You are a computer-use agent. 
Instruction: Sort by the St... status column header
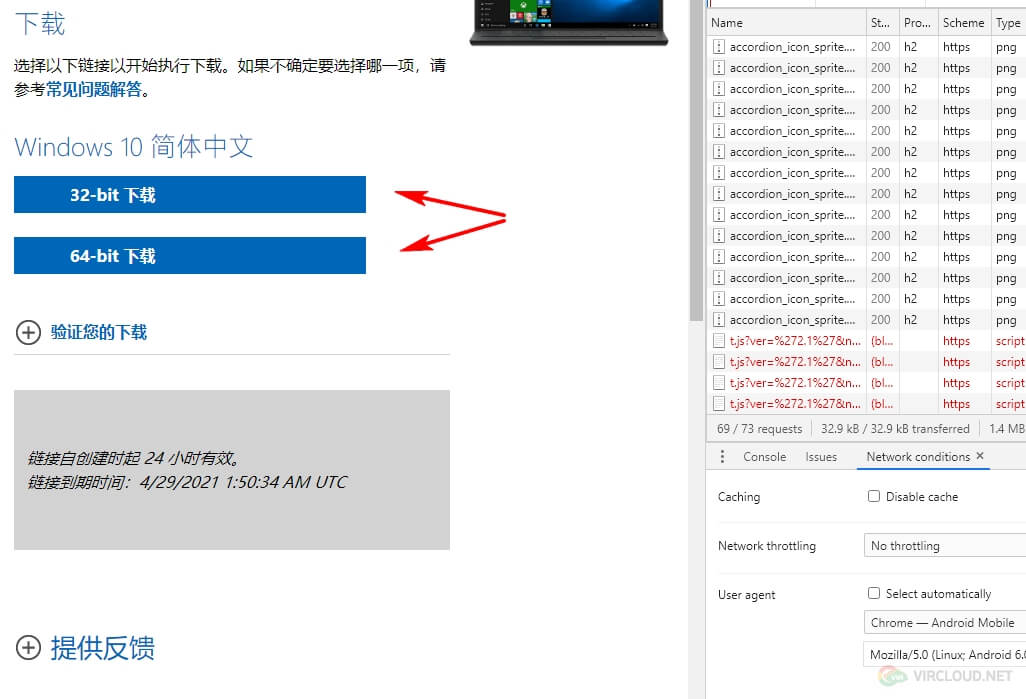882,23
